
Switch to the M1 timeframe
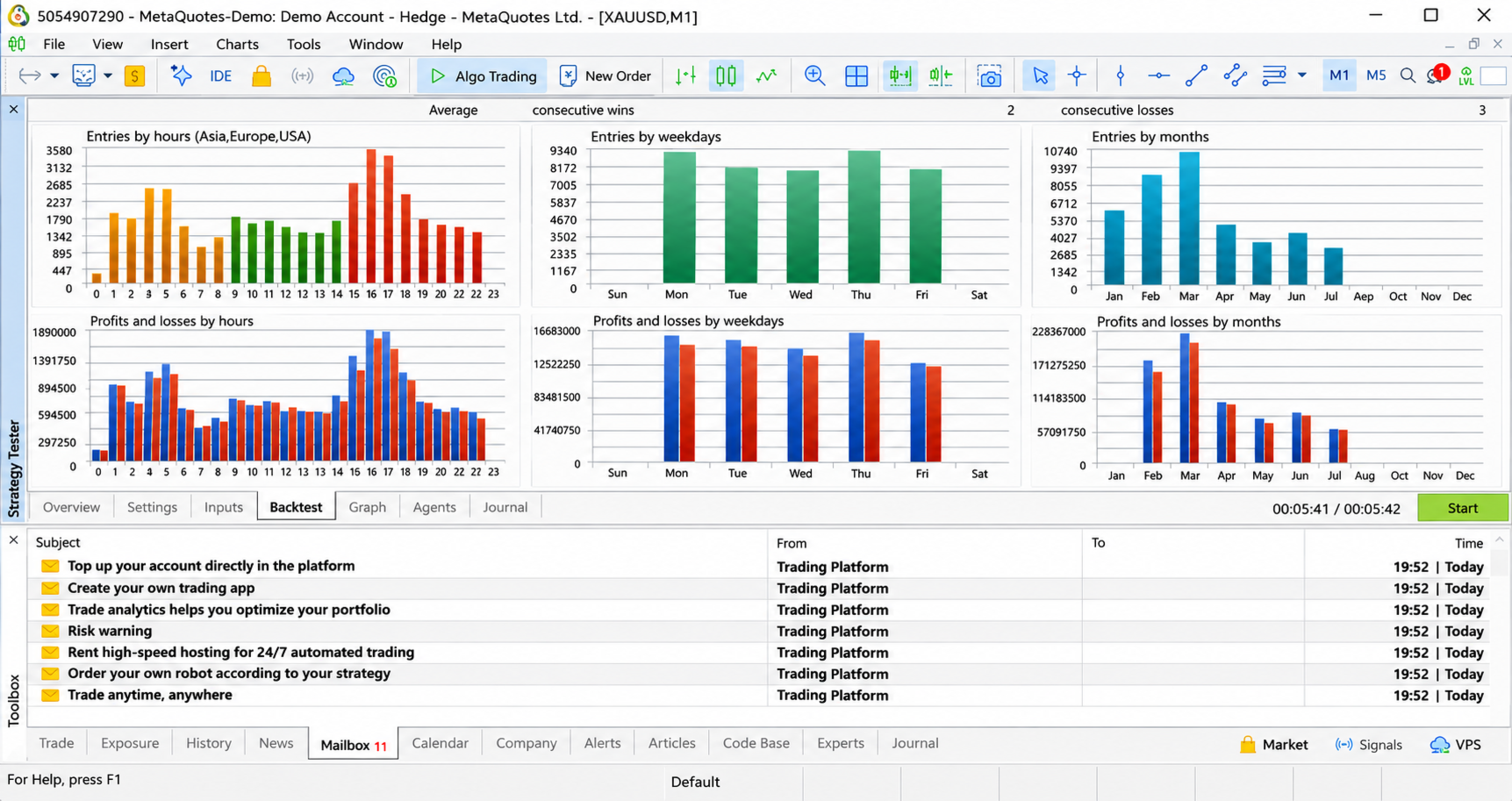[x=1339, y=76]
